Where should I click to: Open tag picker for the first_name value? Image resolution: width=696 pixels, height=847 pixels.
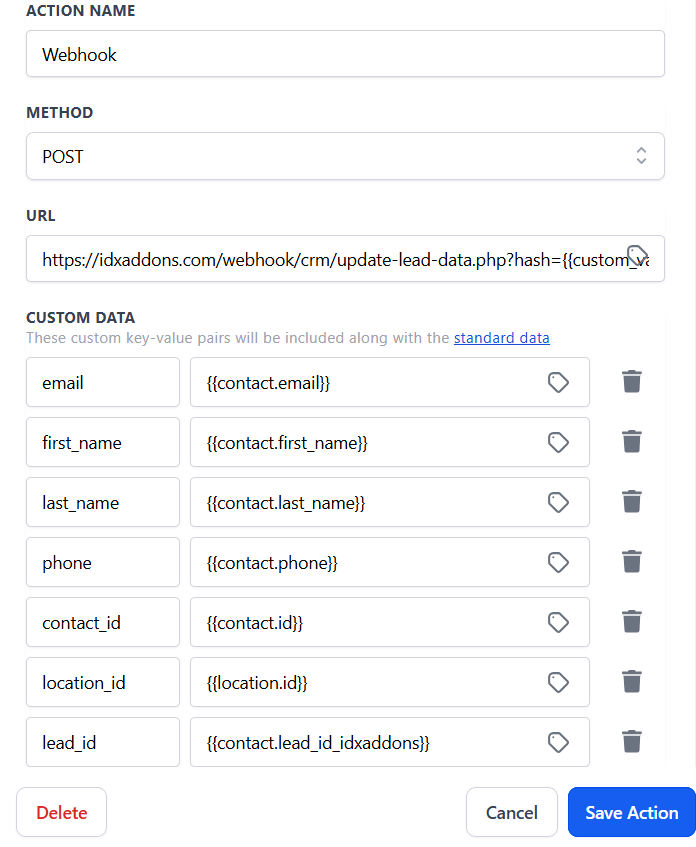click(x=558, y=442)
